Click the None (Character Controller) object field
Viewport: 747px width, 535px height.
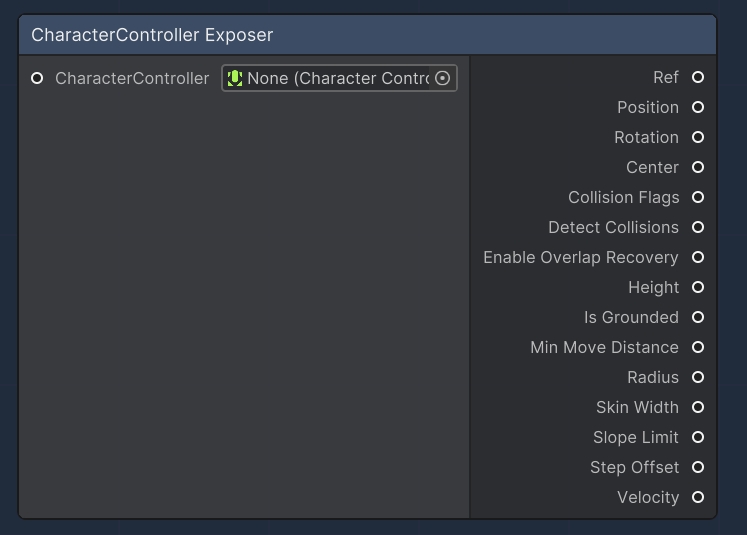(335, 78)
